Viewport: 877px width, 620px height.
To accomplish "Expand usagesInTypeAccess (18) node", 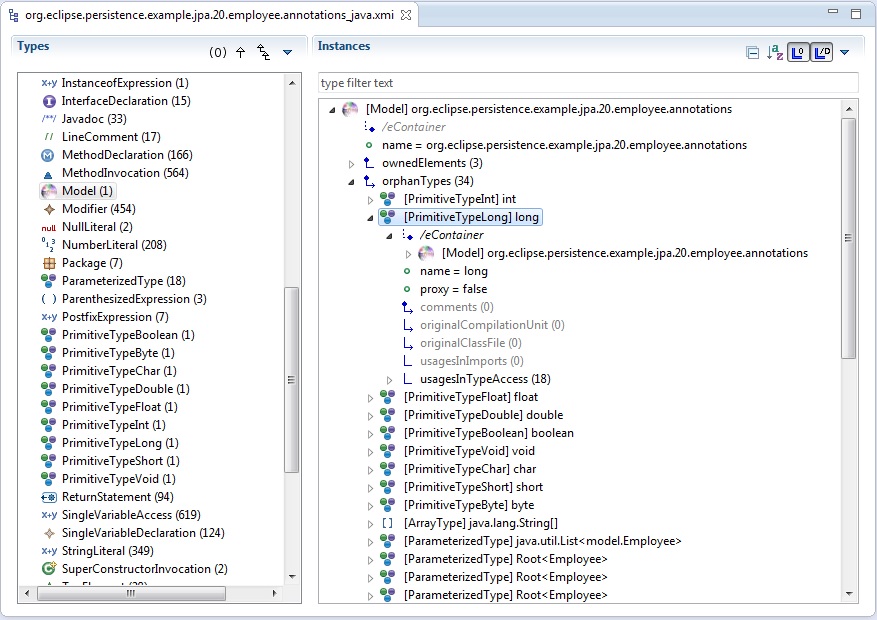I will point(389,380).
